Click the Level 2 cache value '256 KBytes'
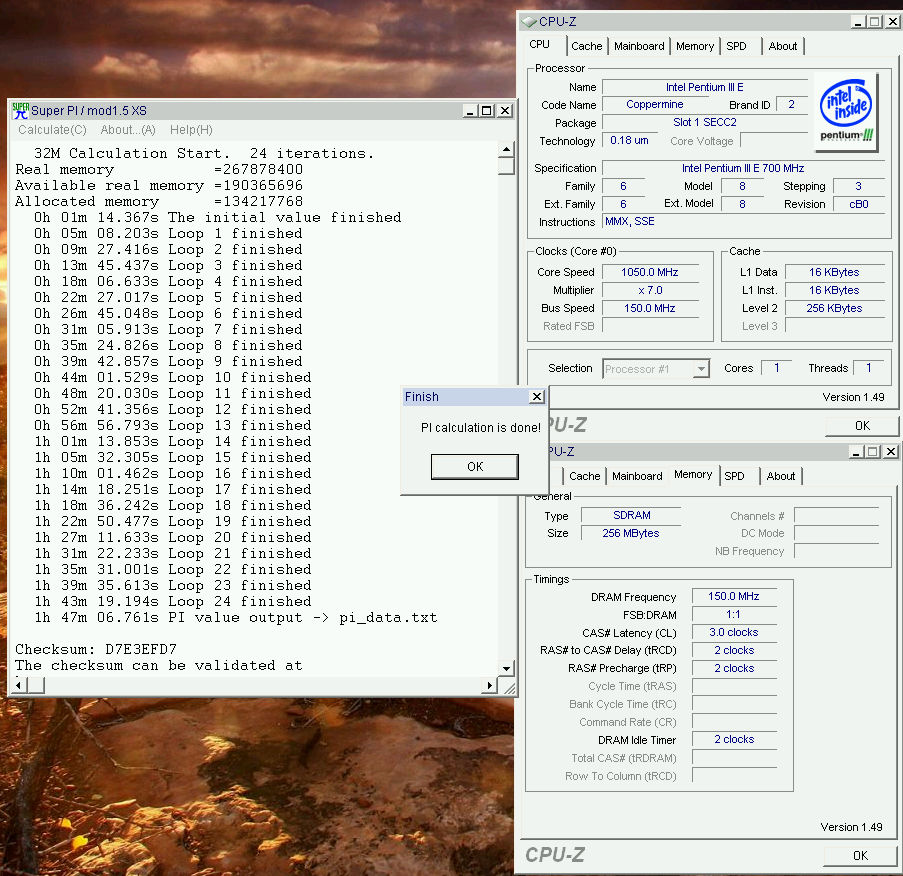The width and height of the screenshot is (903, 876). (834, 308)
